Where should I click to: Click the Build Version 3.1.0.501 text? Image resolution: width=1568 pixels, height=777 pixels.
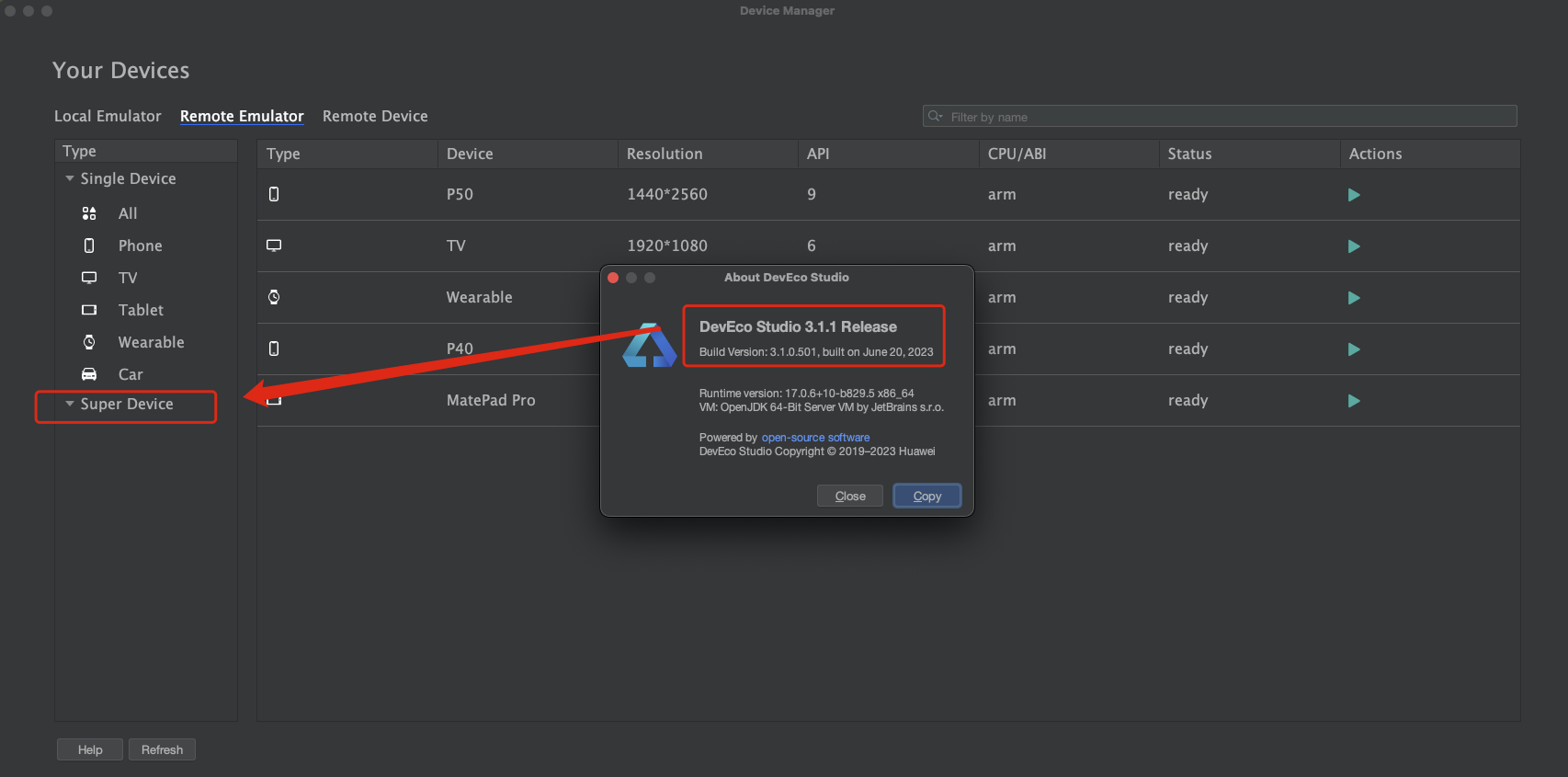pos(816,352)
